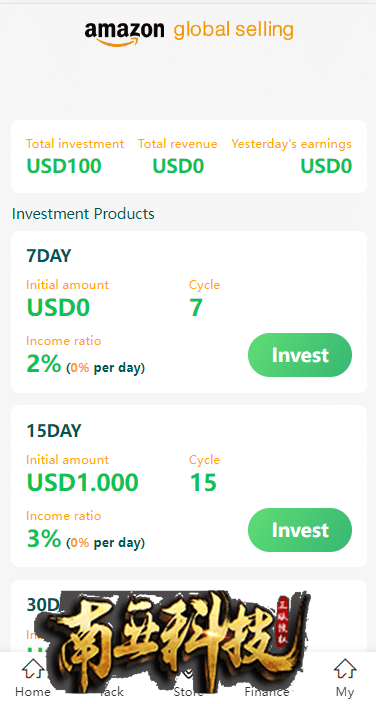Open the Store tab icon

[188, 672]
